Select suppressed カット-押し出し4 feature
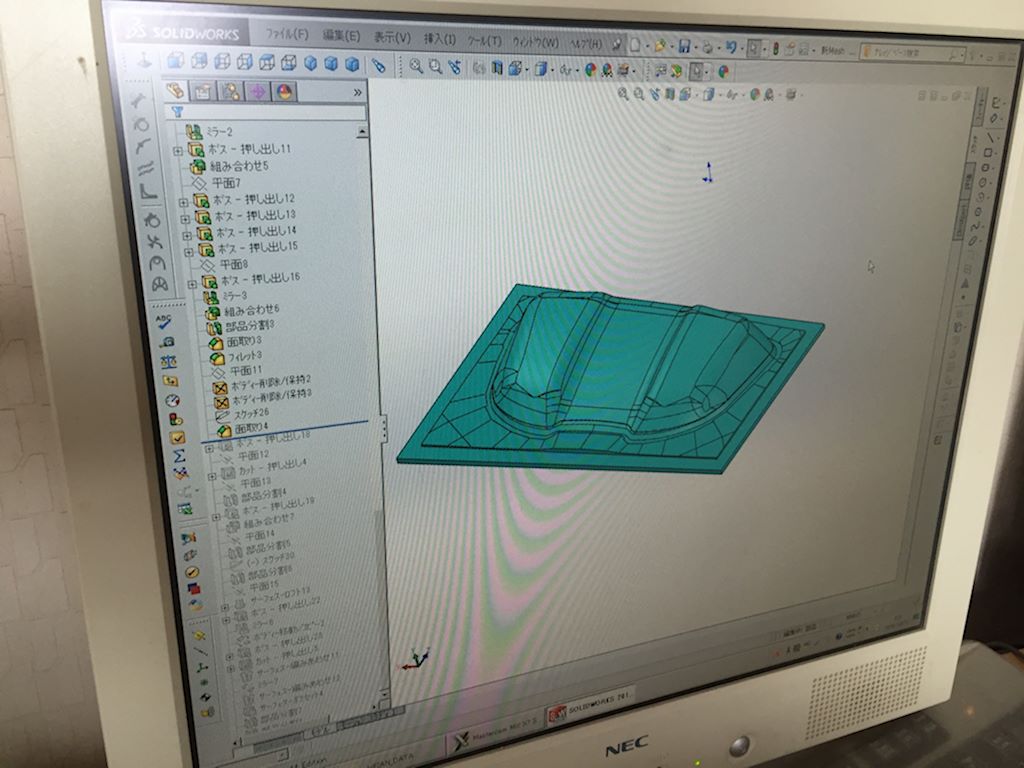This screenshot has height=768, width=1024. pos(264,468)
